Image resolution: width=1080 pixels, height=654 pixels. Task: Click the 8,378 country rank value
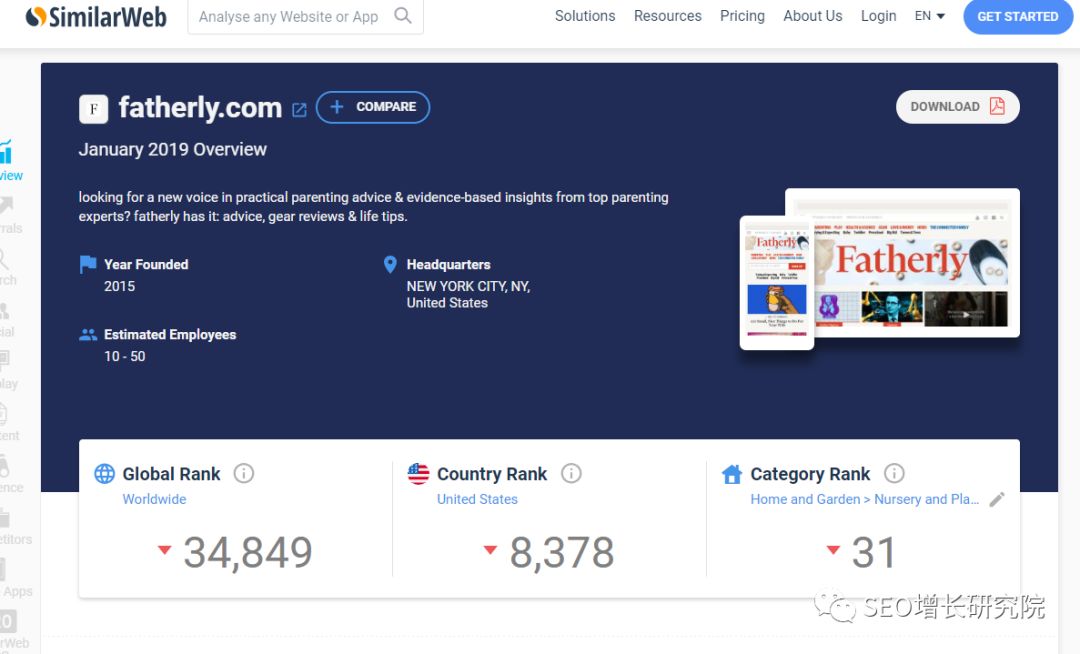(x=561, y=552)
